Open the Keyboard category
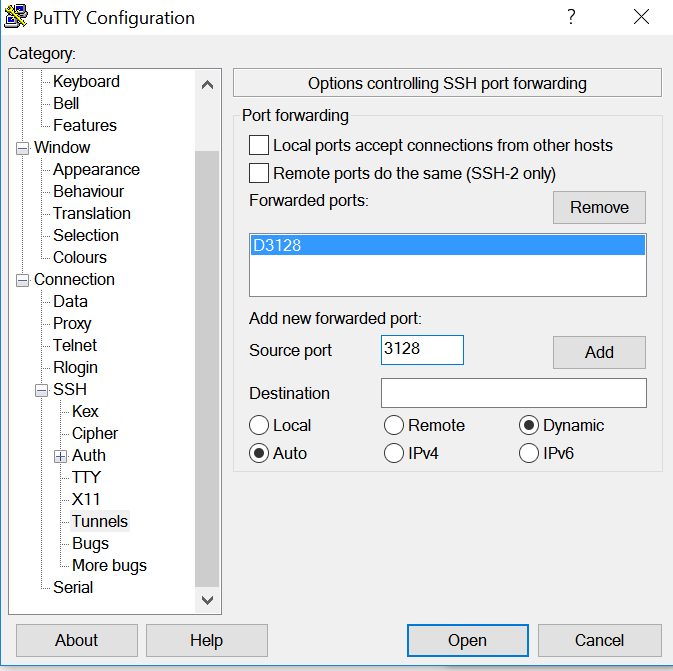The width and height of the screenshot is (673, 671). coord(86,81)
